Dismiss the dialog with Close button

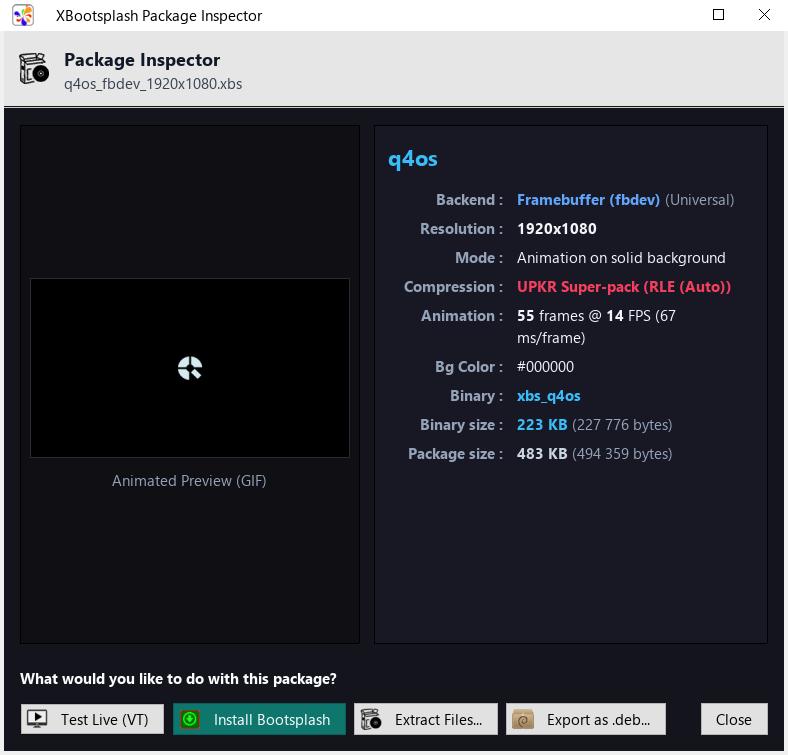click(x=734, y=719)
